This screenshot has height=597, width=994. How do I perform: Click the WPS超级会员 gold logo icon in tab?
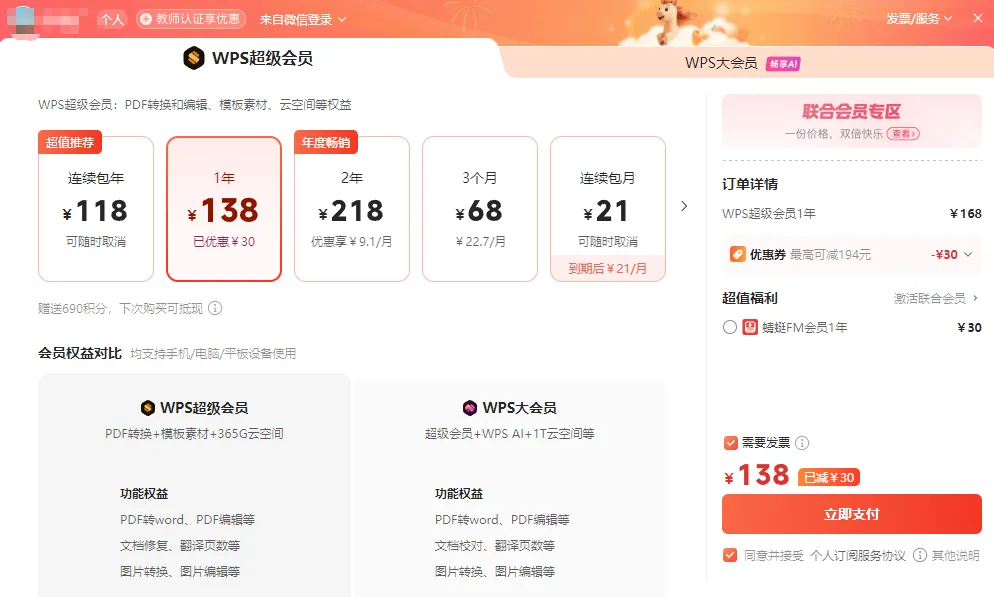click(194, 58)
